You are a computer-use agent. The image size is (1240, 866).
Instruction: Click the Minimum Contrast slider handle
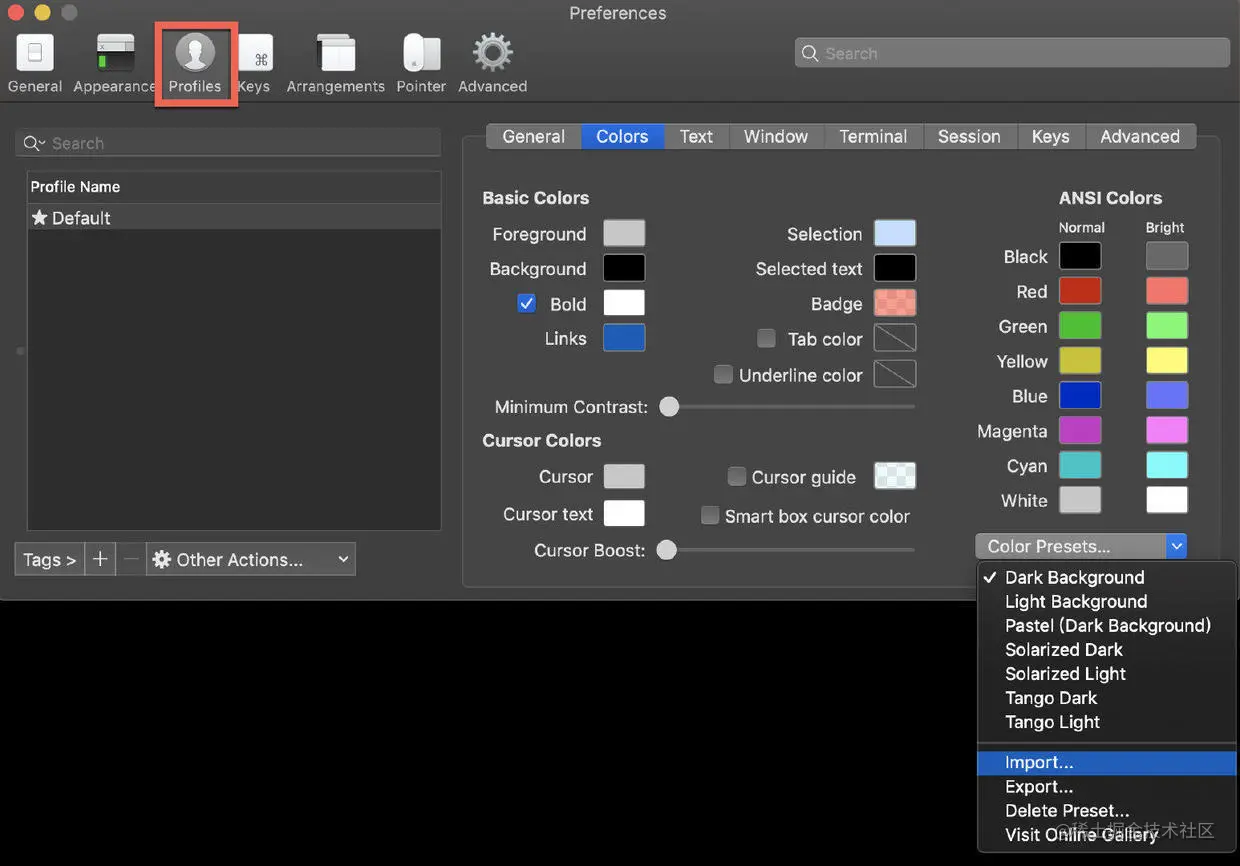[669, 407]
